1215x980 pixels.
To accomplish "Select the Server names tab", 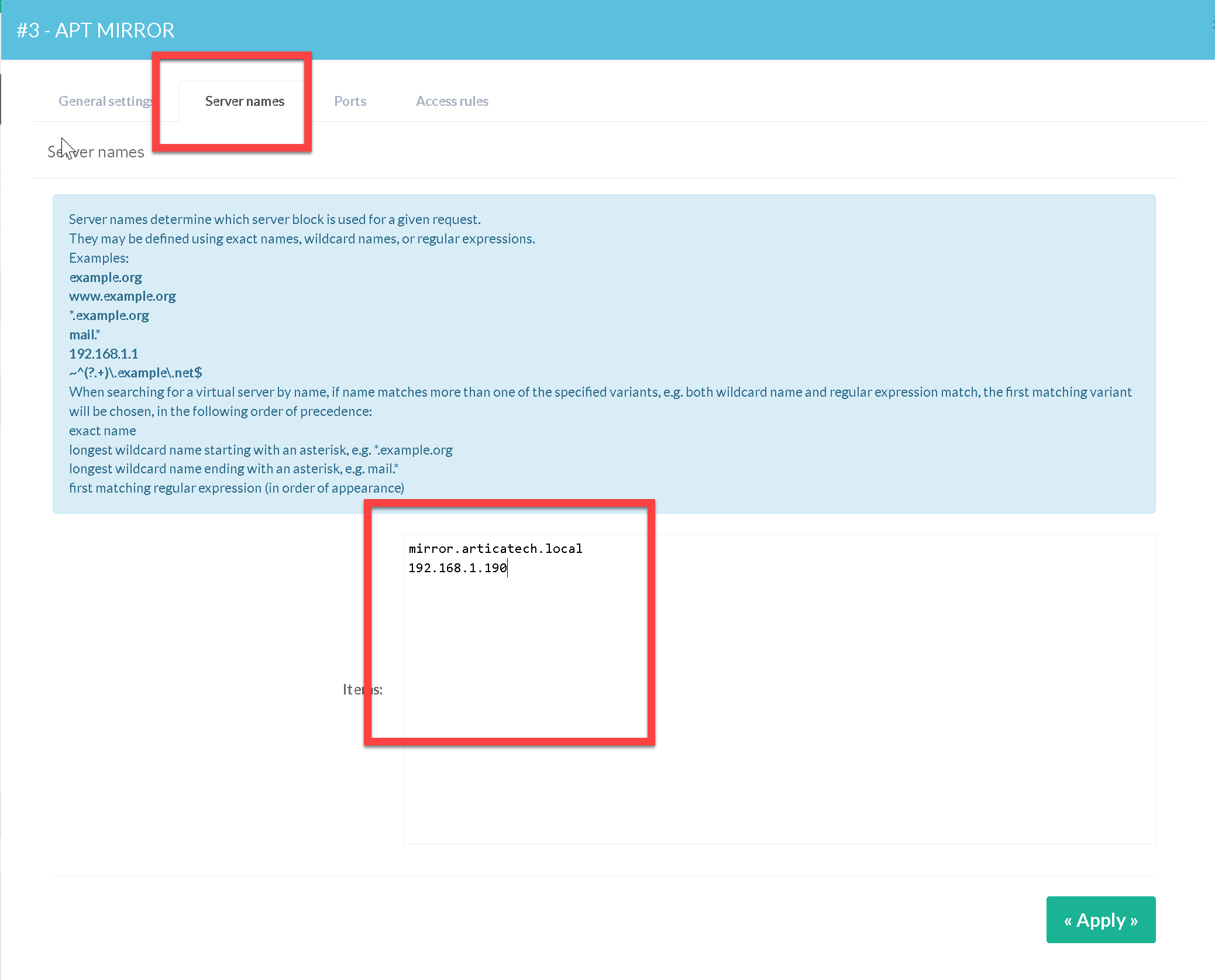I will coord(245,101).
